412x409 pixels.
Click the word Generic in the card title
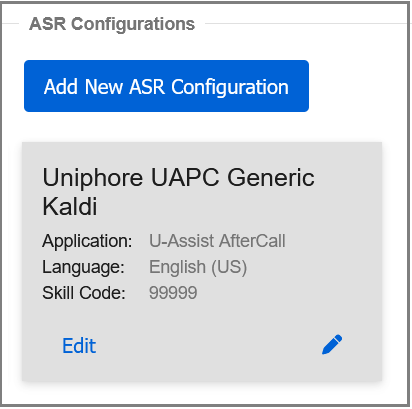pyautogui.click(x=271, y=177)
